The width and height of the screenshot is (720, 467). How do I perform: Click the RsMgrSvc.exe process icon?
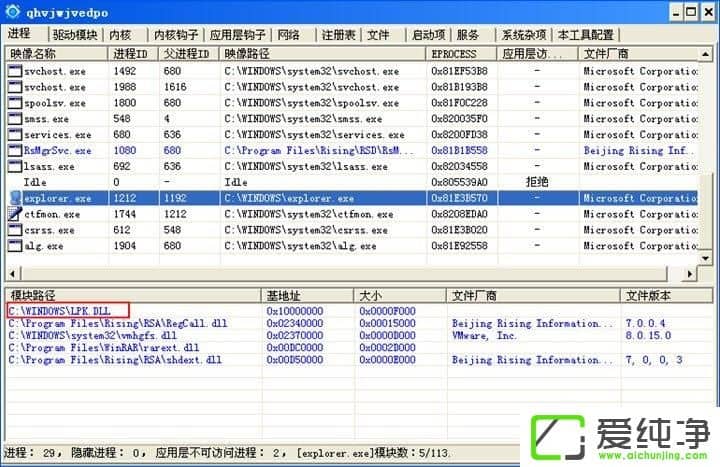(14, 151)
